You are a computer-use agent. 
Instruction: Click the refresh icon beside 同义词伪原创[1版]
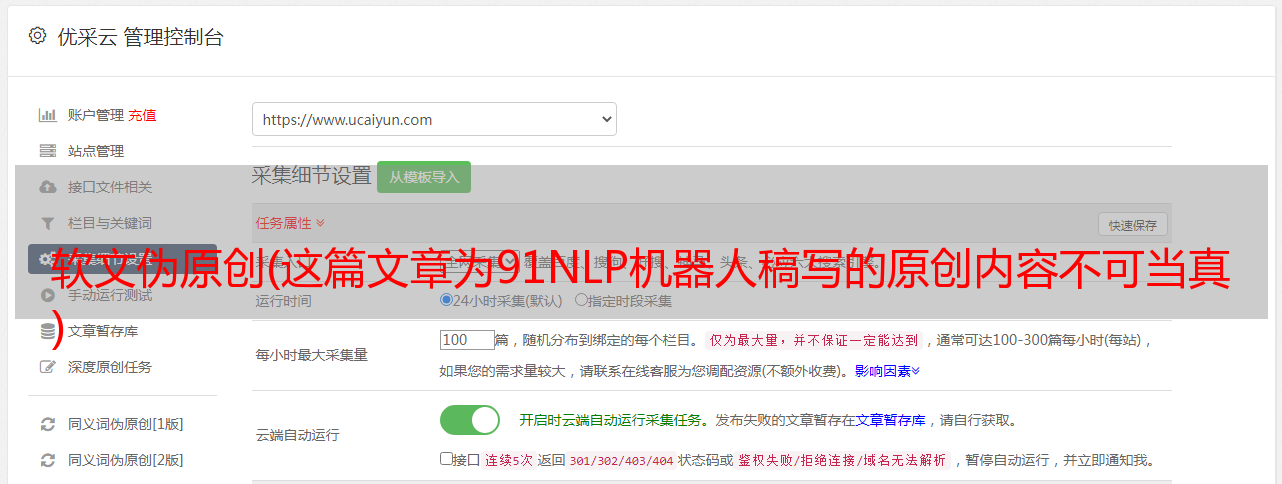click(47, 424)
